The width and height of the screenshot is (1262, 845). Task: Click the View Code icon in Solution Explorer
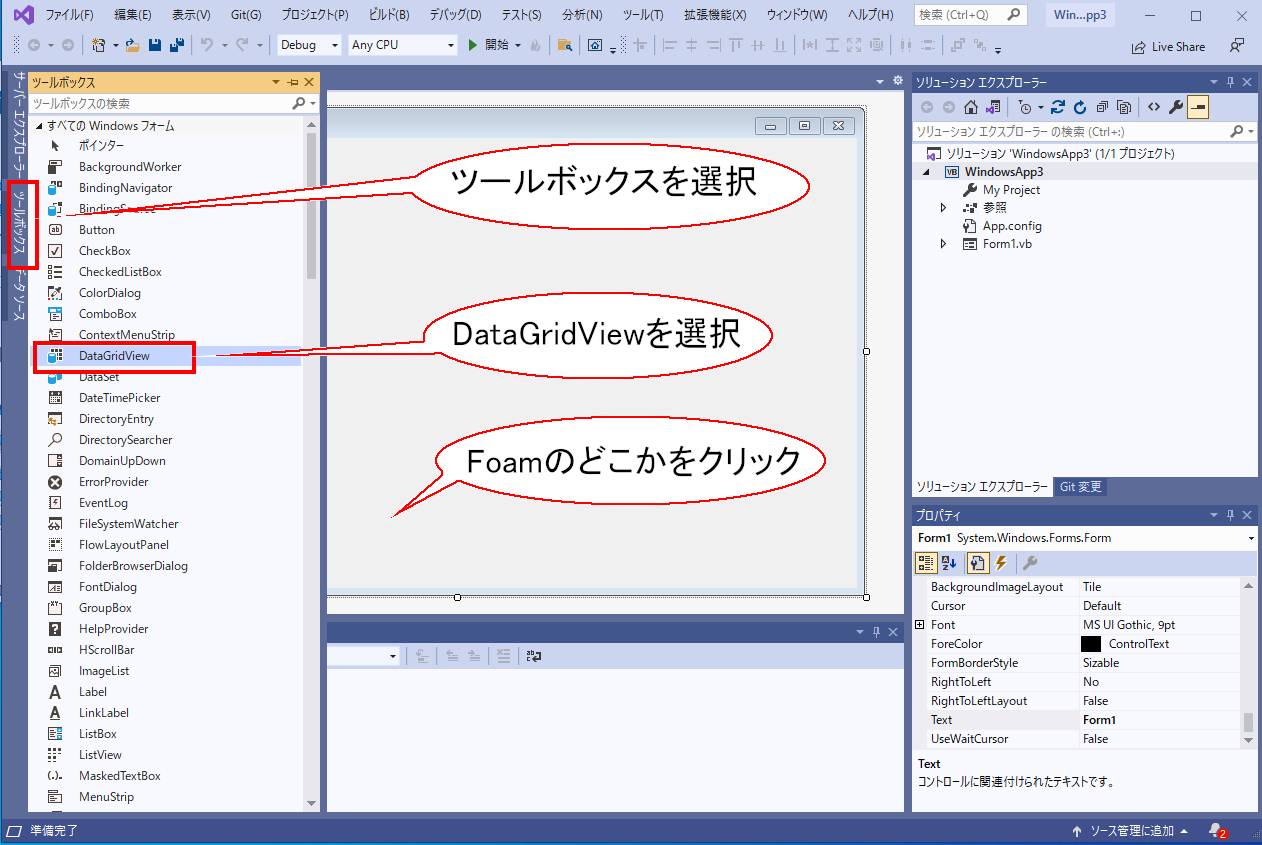tap(1153, 107)
